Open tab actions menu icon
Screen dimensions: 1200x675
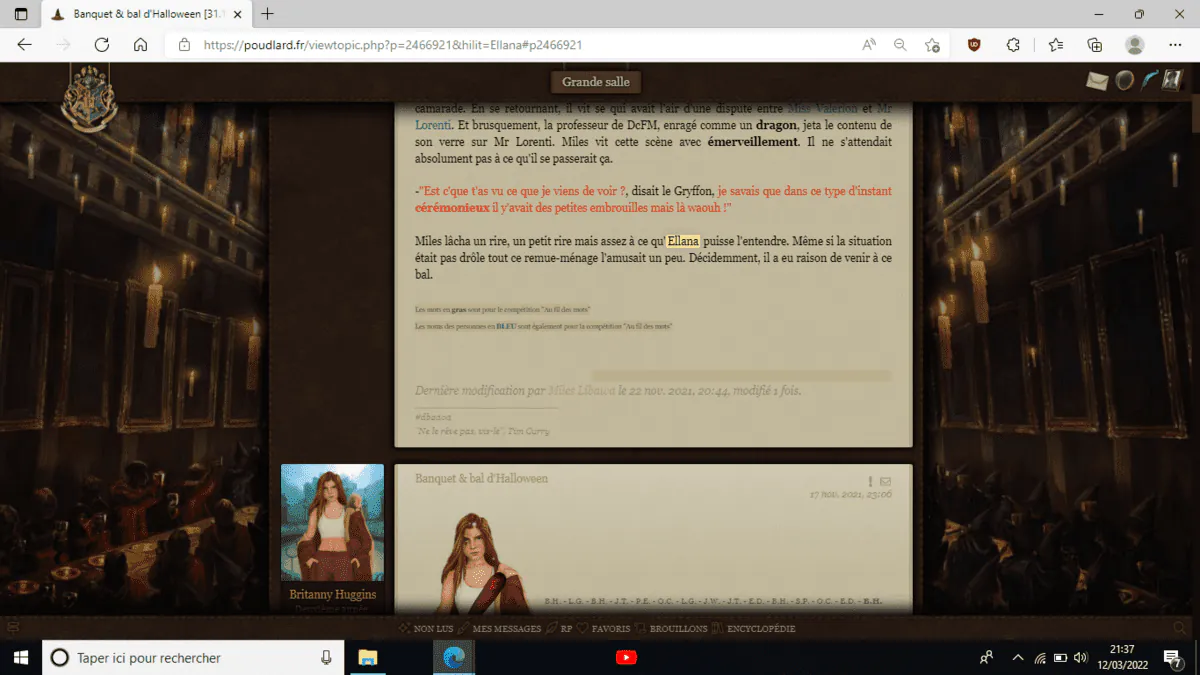[21, 14]
